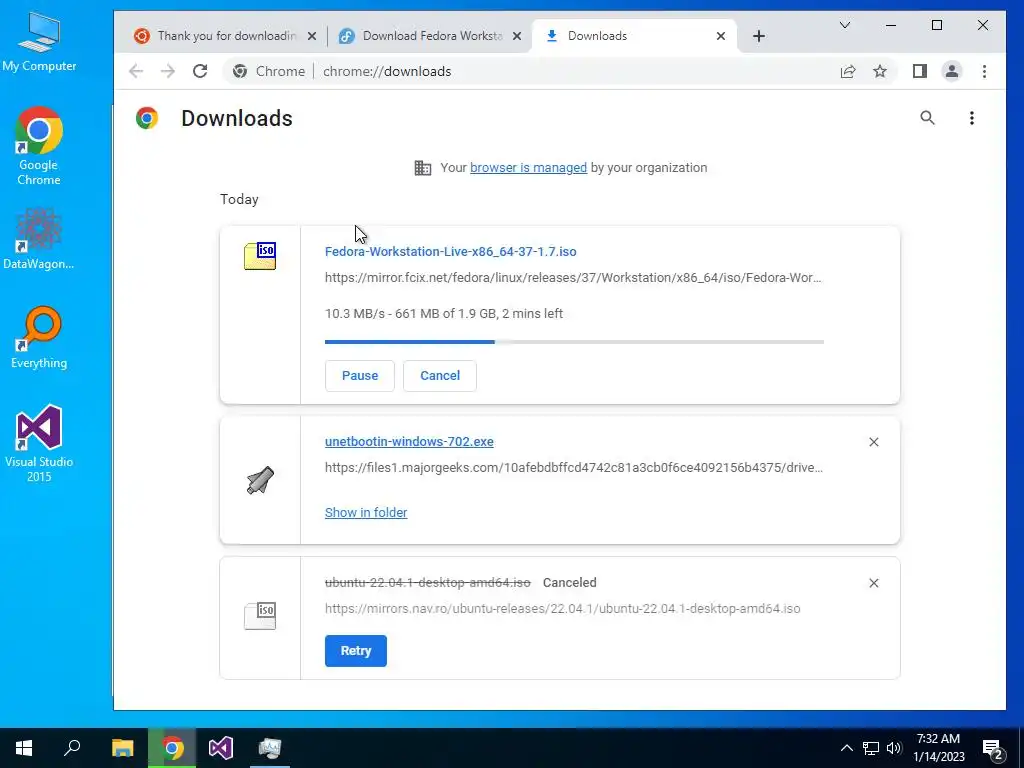The image size is (1024, 768).
Task: Click the unetbootin rocket file icon
Action: 260,481
